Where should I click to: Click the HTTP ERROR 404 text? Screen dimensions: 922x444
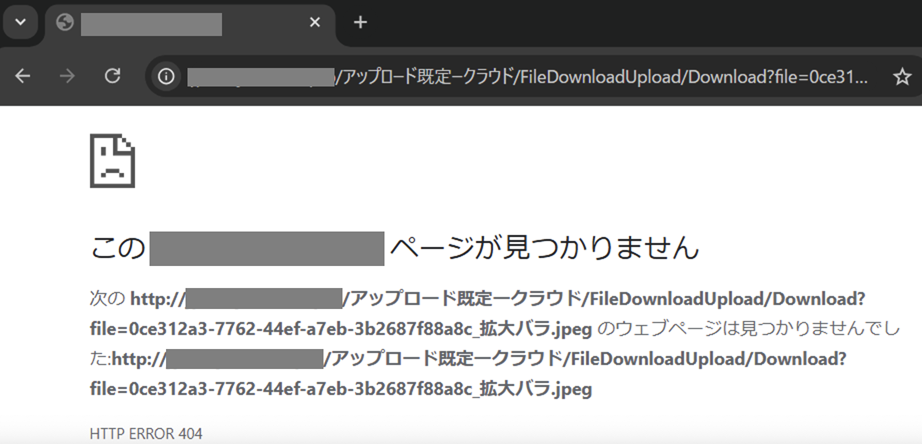click(x=146, y=434)
